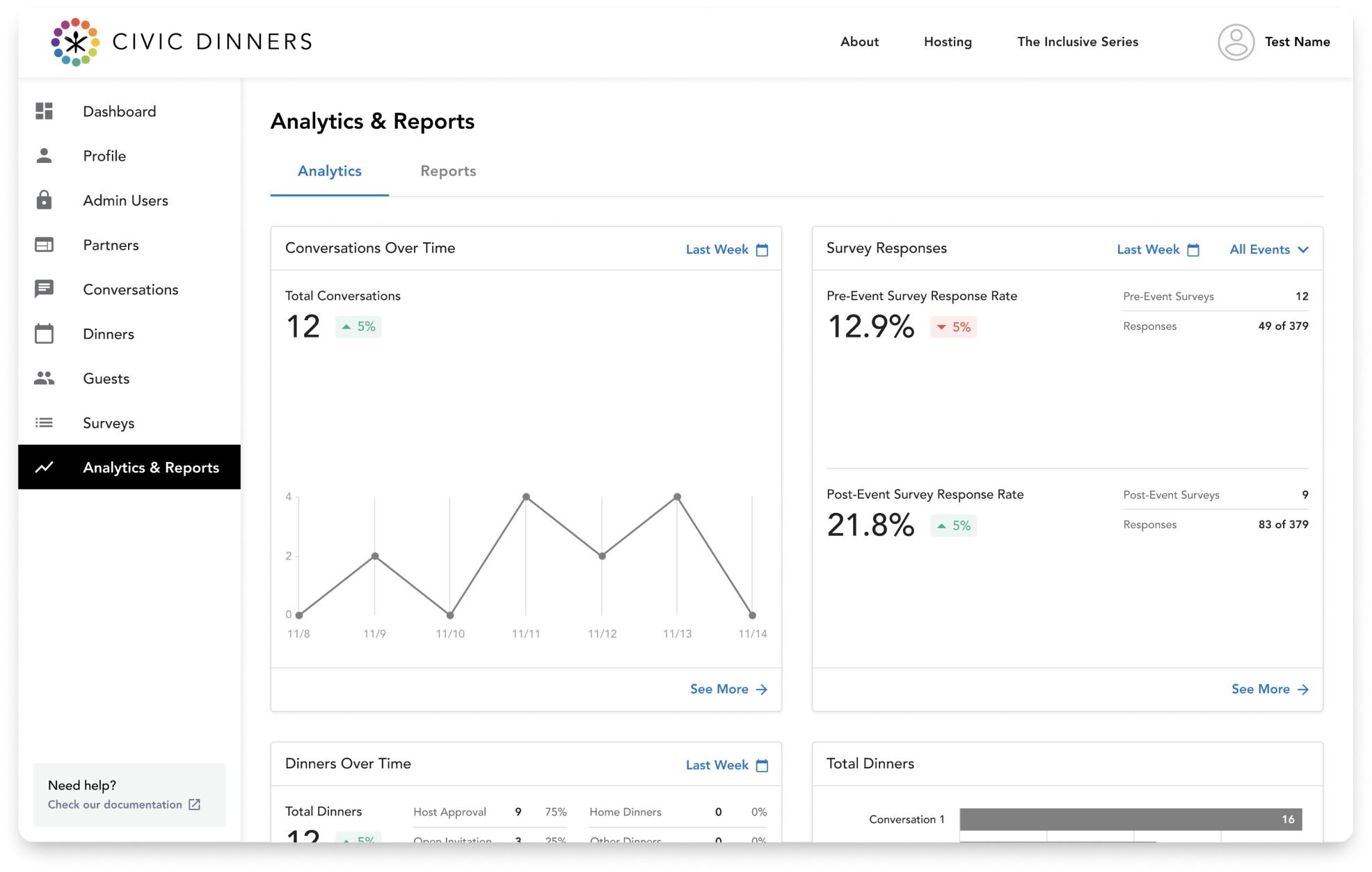The image size is (1372, 872).
Task: Click the Dinners calendar icon in the sidebar
Action: click(44, 334)
